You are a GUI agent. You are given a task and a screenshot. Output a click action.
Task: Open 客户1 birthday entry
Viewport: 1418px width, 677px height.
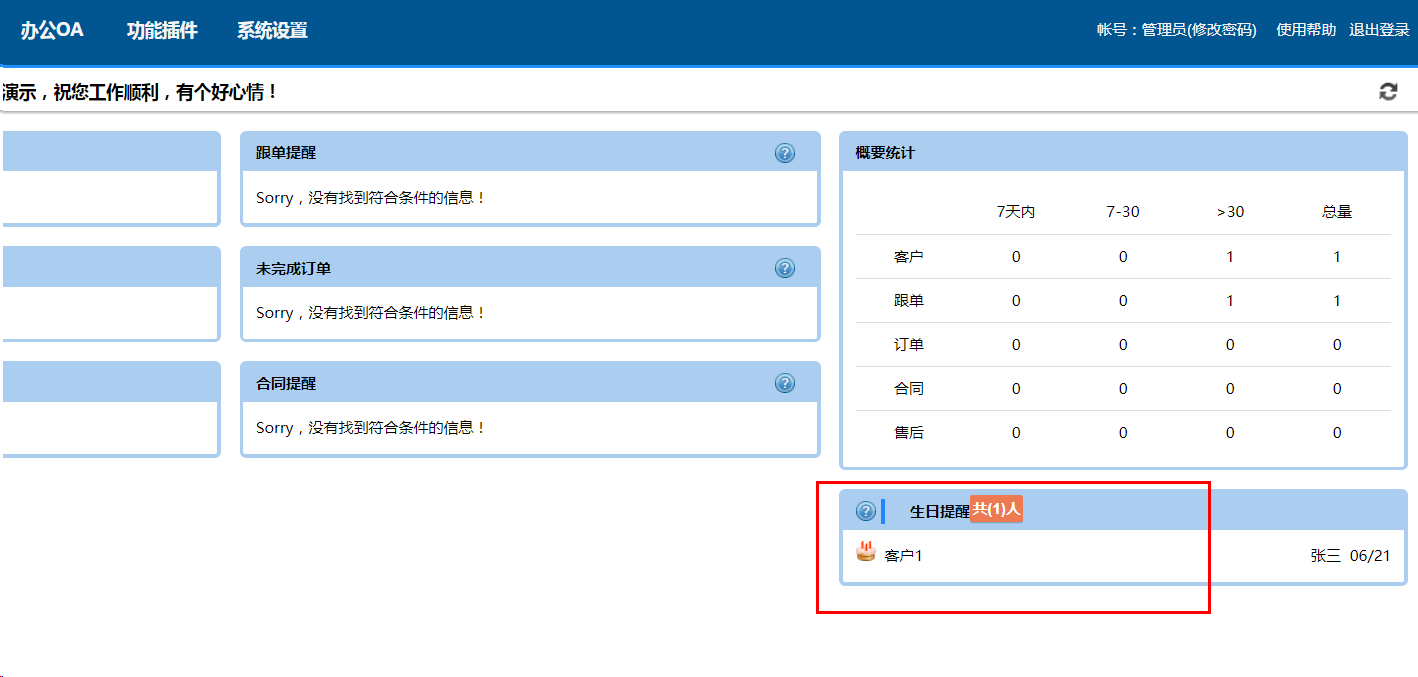pyautogui.click(x=903, y=555)
